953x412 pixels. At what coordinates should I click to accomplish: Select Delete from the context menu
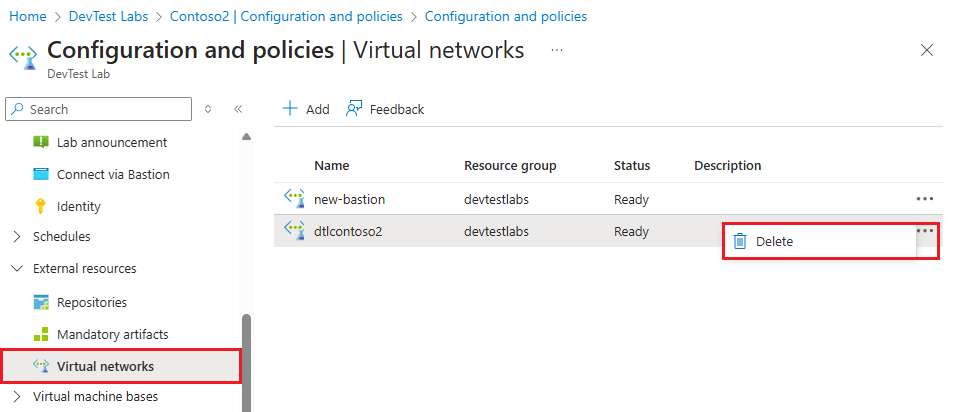click(x=774, y=241)
